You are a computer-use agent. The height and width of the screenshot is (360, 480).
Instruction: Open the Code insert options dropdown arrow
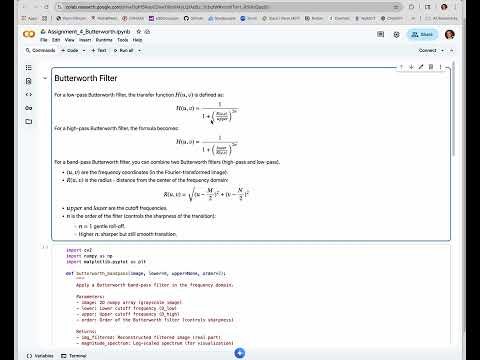pos(84,50)
